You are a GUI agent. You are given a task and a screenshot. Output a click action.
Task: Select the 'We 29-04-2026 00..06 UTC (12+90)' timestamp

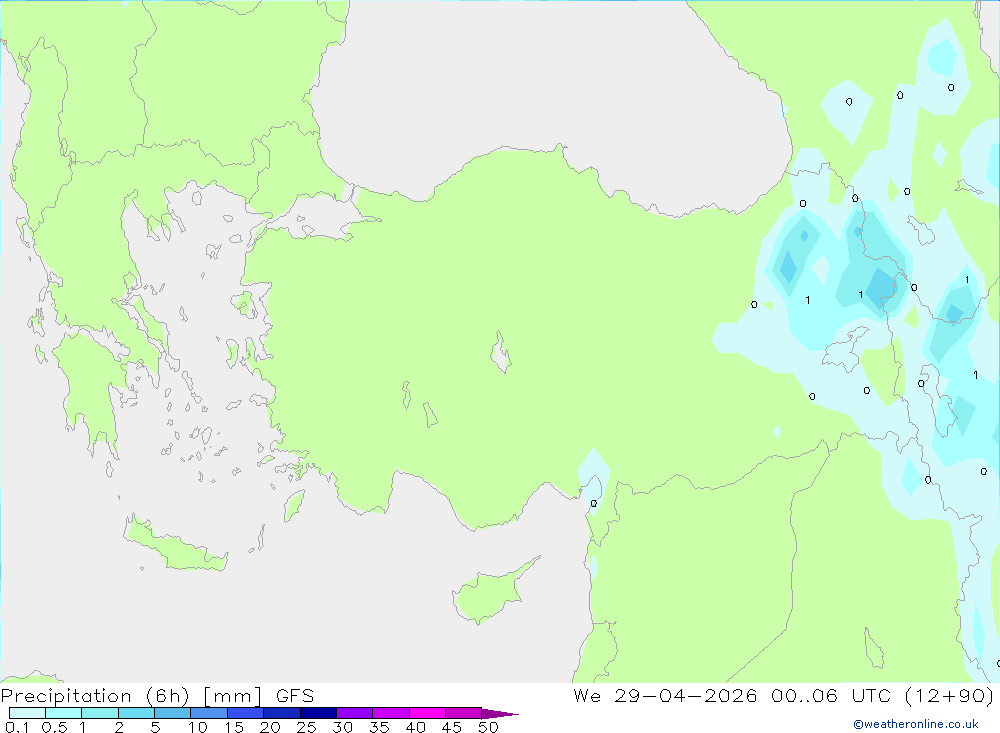coord(783,695)
